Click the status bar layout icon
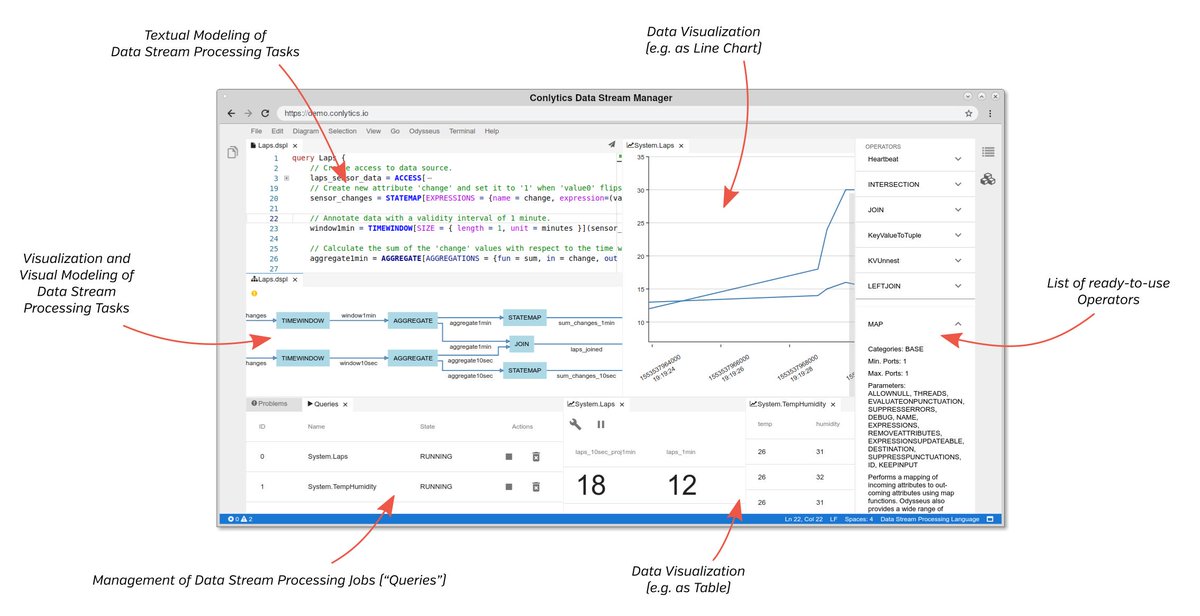The height and width of the screenshot is (616, 1200). (990, 519)
